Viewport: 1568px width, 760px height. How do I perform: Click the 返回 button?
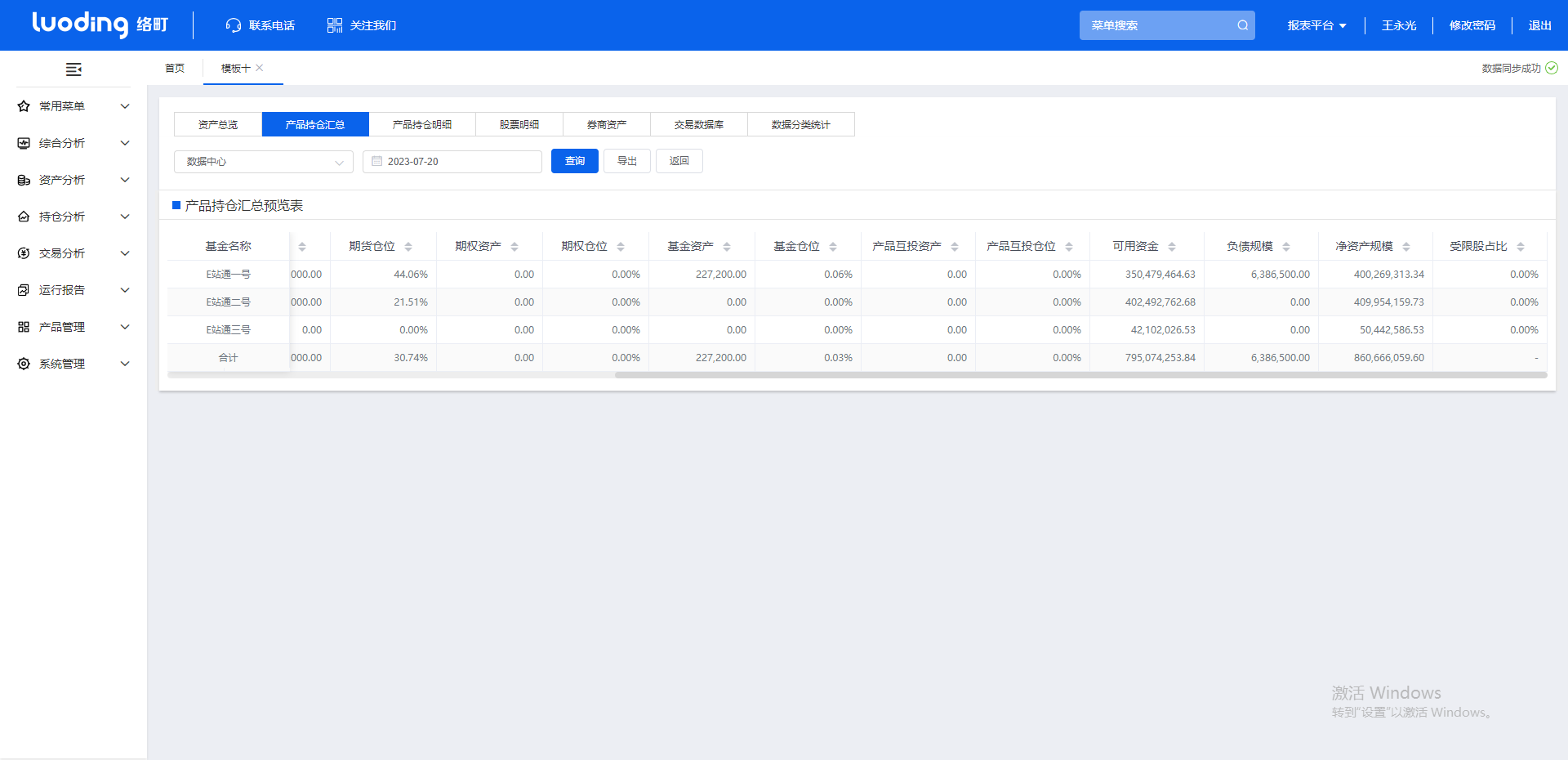[679, 161]
